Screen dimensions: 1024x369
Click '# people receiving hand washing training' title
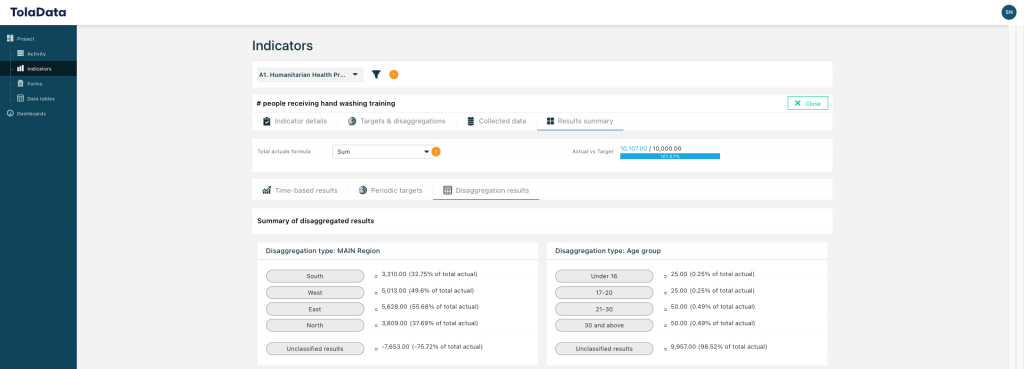tap(326, 103)
